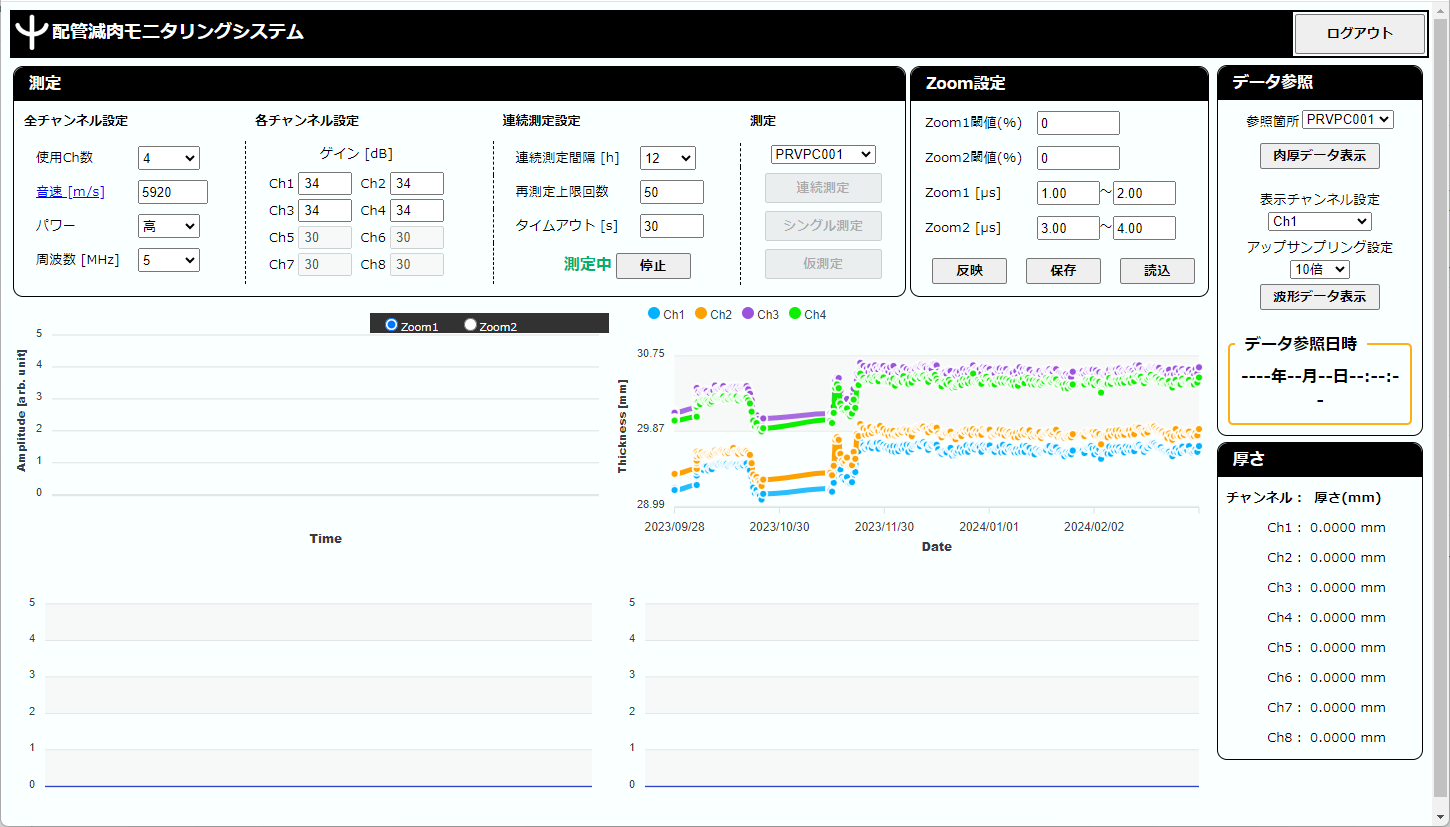Click the 配管減肉モニタリングシステム title

point(178,32)
